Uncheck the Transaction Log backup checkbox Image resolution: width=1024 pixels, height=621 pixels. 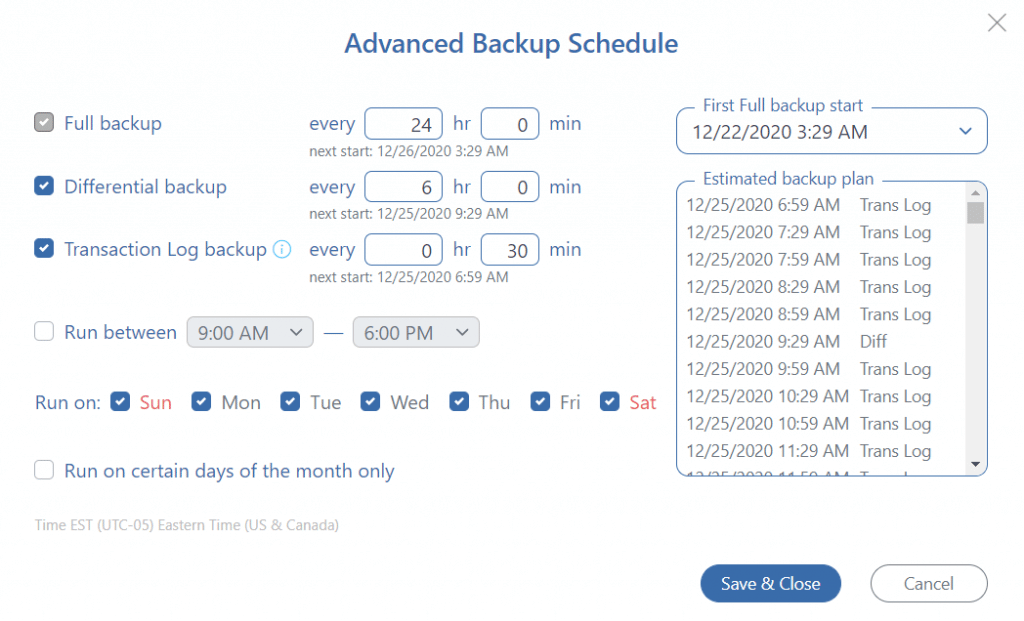(x=44, y=249)
